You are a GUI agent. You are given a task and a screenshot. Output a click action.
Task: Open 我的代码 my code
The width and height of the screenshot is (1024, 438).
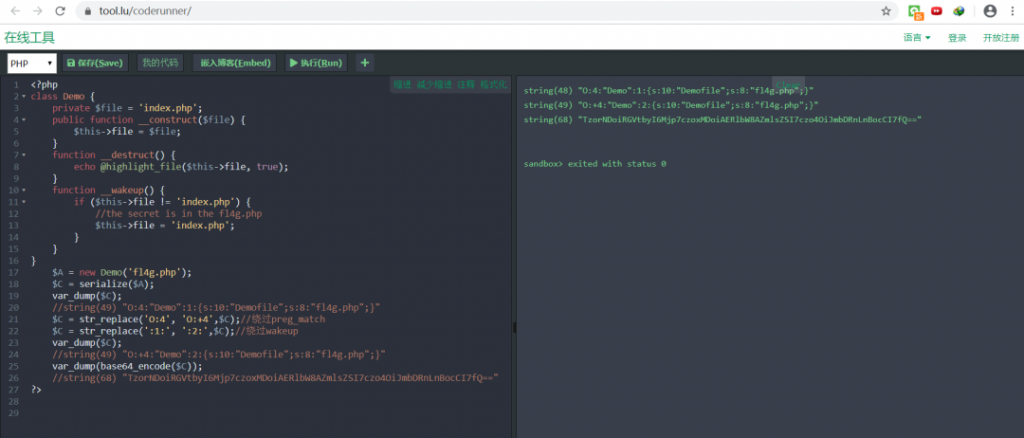tap(160, 63)
